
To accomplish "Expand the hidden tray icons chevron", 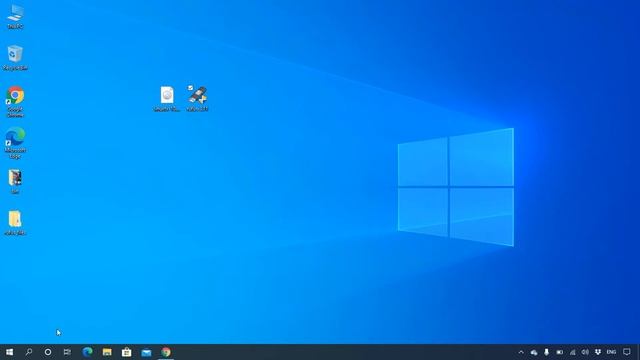I will (521, 352).
